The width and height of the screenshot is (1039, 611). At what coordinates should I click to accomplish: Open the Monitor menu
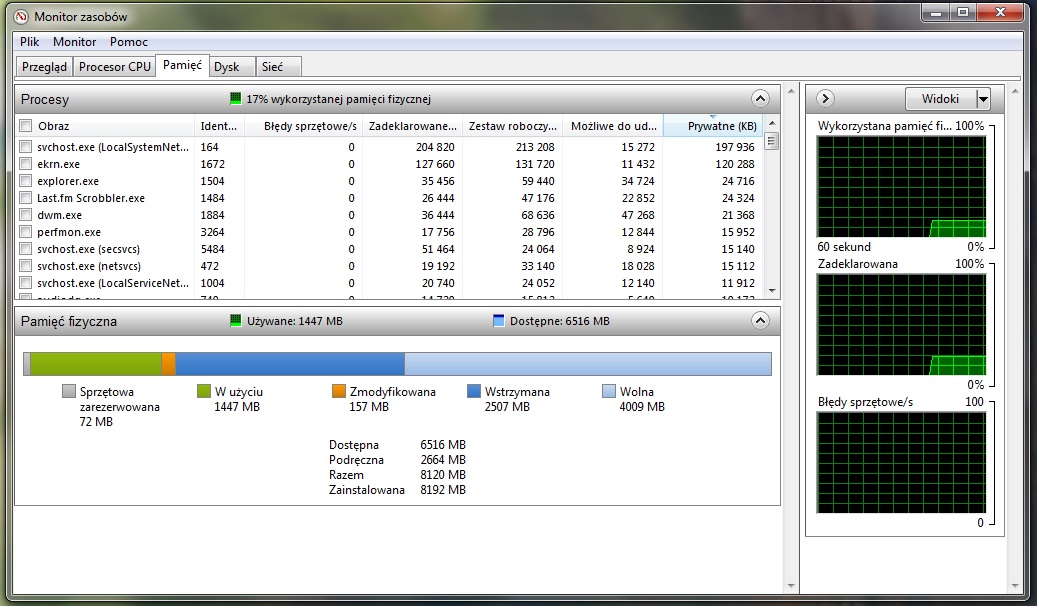pyautogui.click(x=75, y=42)
